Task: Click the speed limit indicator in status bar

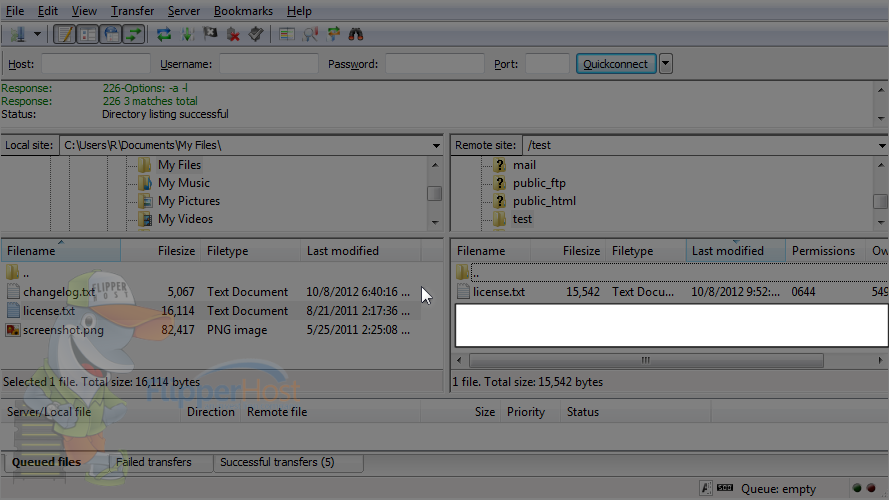Action: pyautogui.click(x=725, y=488)
